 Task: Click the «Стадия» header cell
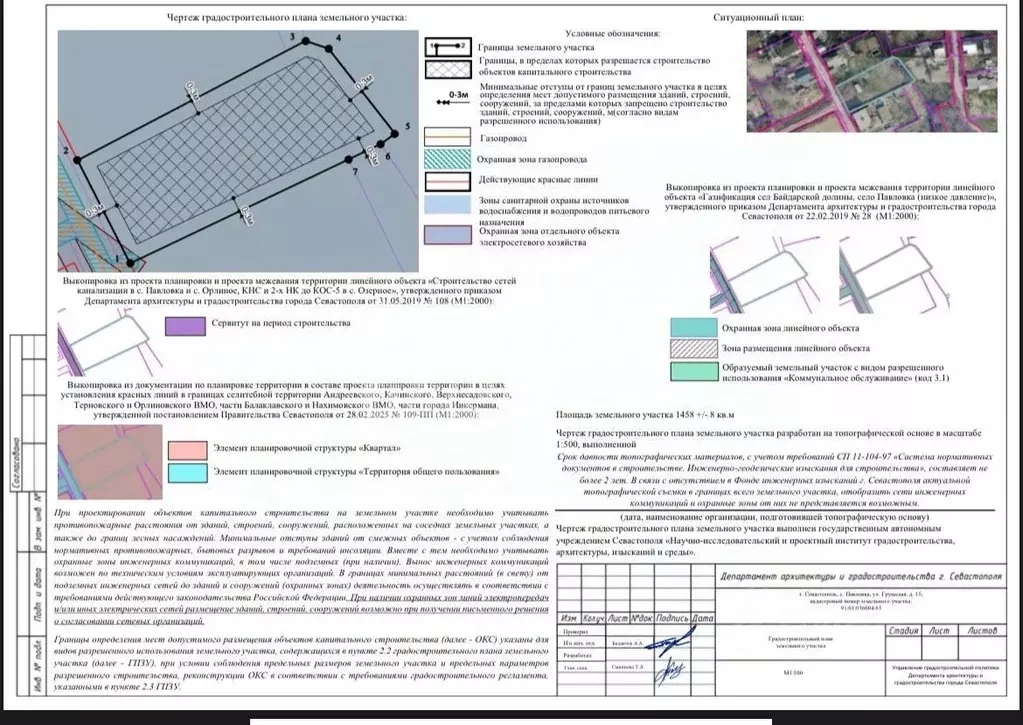tap(903, 631)
